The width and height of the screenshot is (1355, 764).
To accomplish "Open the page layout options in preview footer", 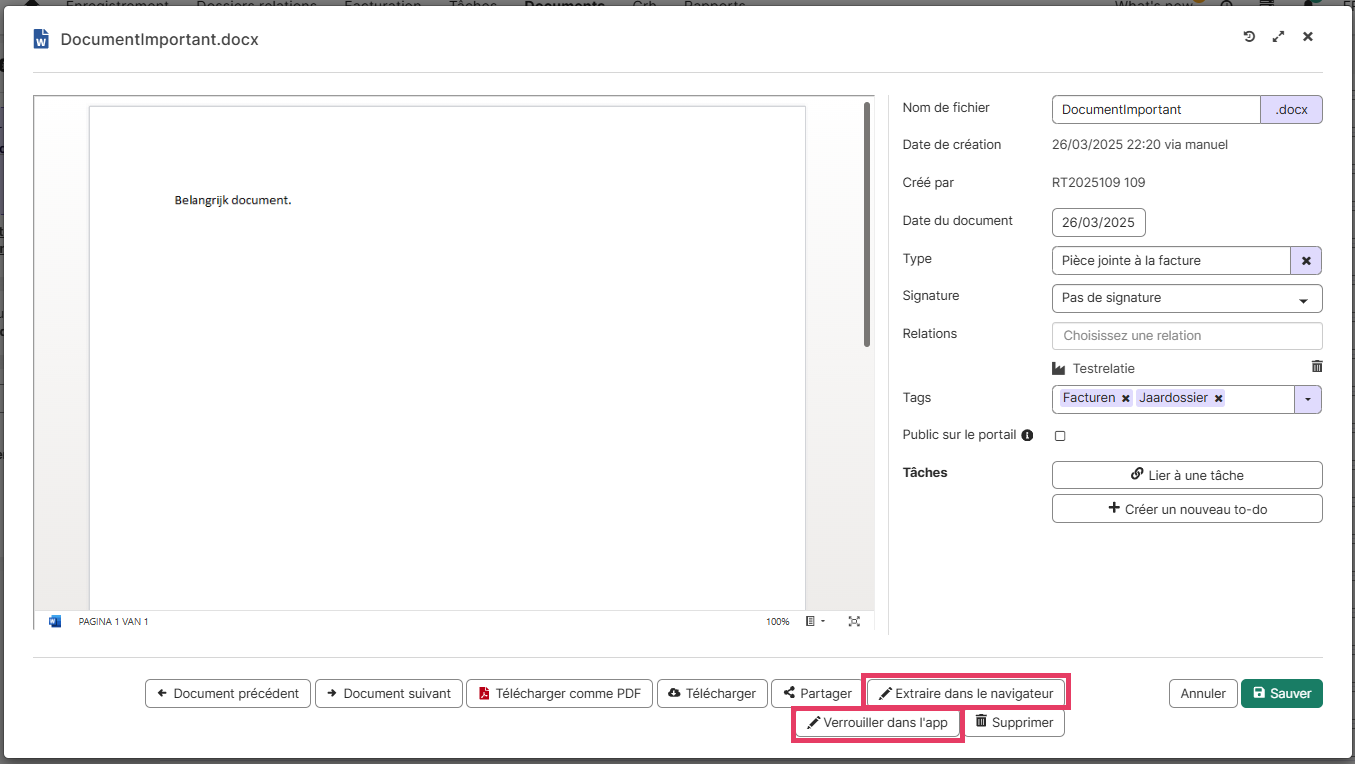I will click(x=815, y=621).
